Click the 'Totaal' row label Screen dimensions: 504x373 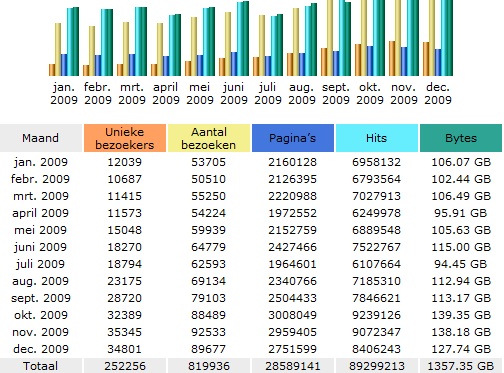click(x=41, y=366)
